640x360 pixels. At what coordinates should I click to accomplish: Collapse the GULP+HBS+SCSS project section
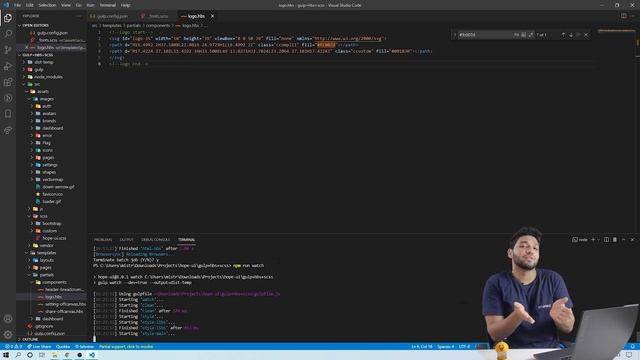coord(51,55)
